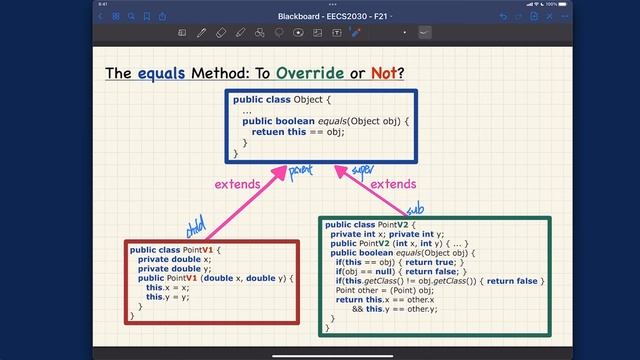Click the line "retuen this == obj;"
This screenshot has width=640, height=360.
[298, 132]
